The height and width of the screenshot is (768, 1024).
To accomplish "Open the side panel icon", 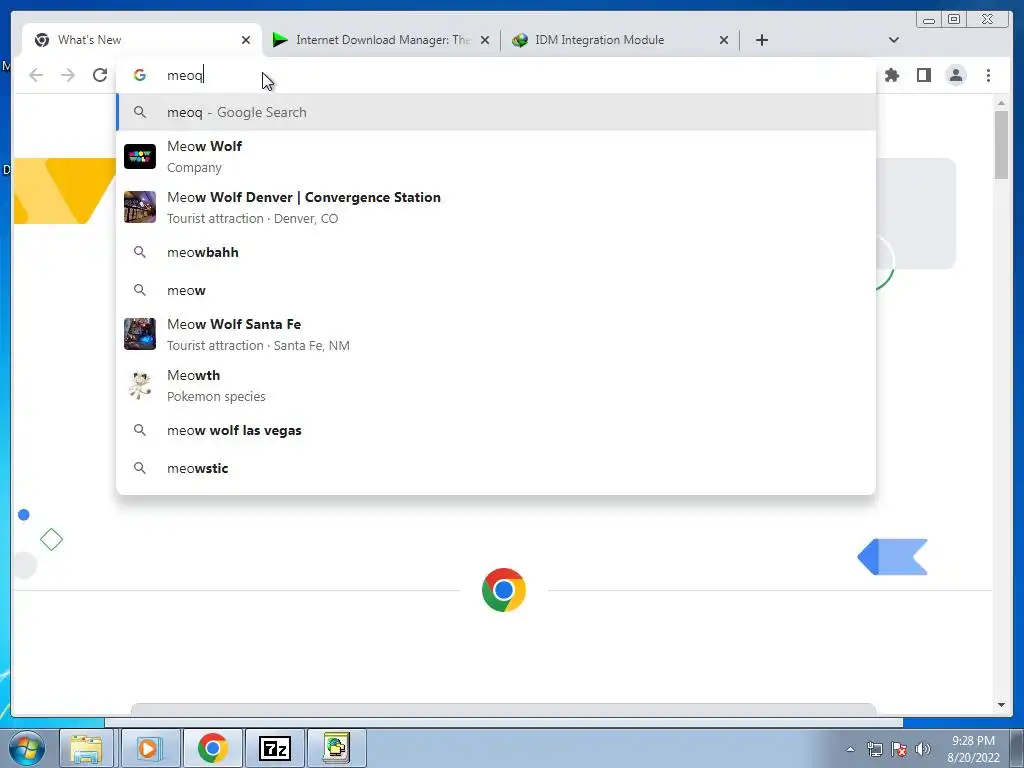I will (x=923, y=75).
